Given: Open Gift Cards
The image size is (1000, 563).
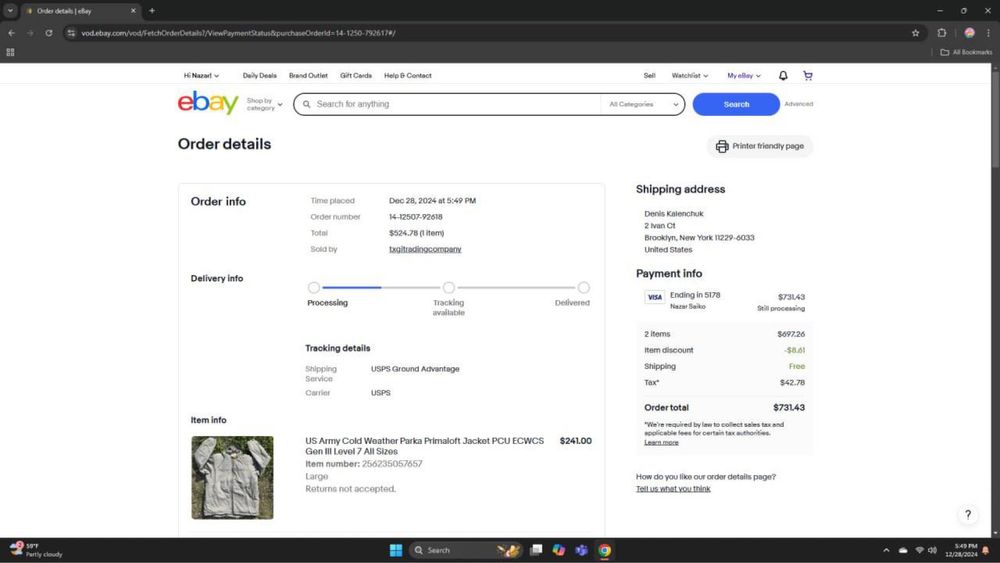Looking at the screenshot, I should click(x=356, y=75).
